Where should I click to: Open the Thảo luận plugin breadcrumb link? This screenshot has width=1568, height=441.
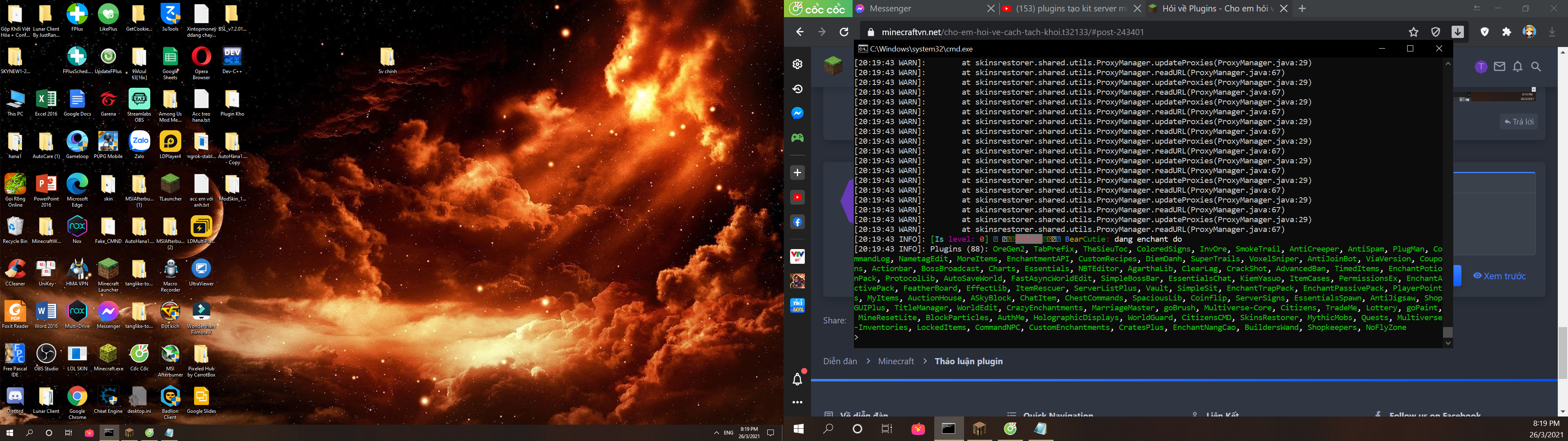pos(969,361)
